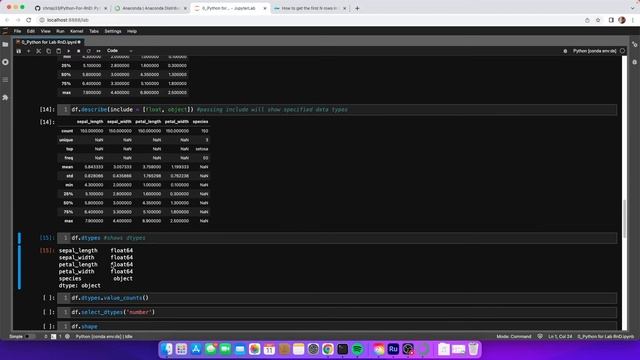640x360 pixels.
Task: Save the notebook with the toolbar icon
Action: point(19,51)
